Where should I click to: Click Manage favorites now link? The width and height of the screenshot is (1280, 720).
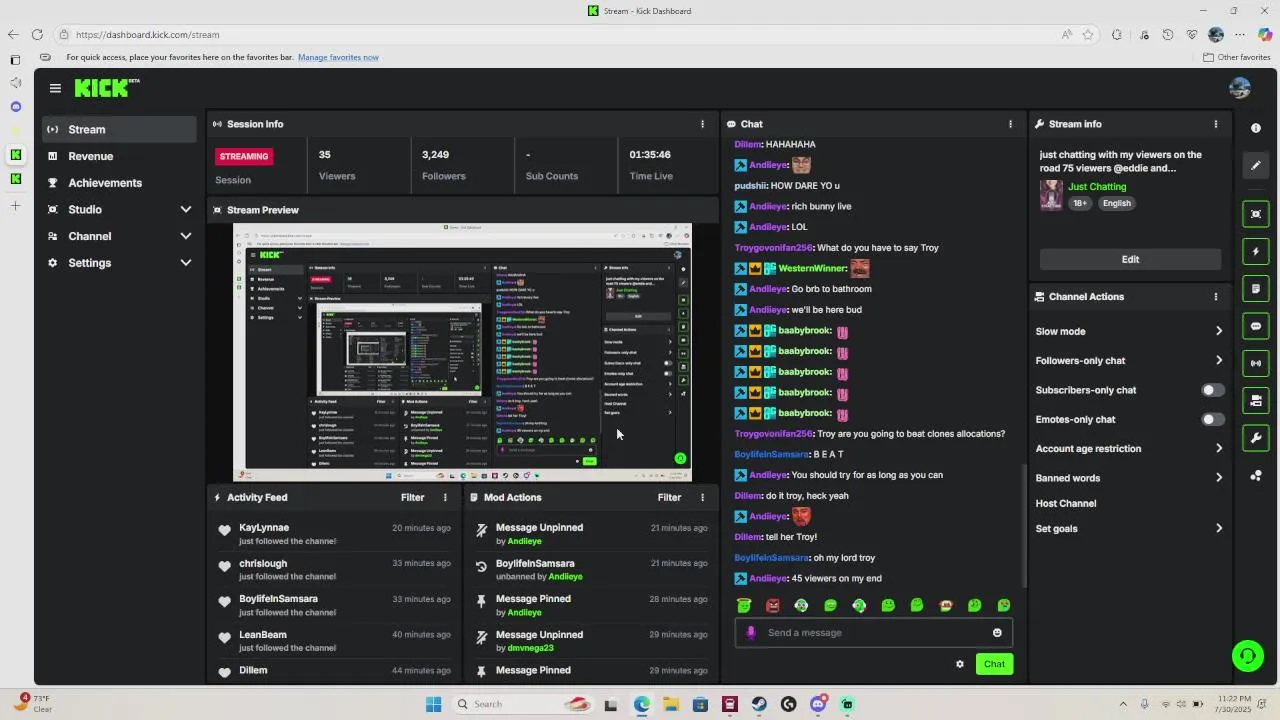click(338, 57)
